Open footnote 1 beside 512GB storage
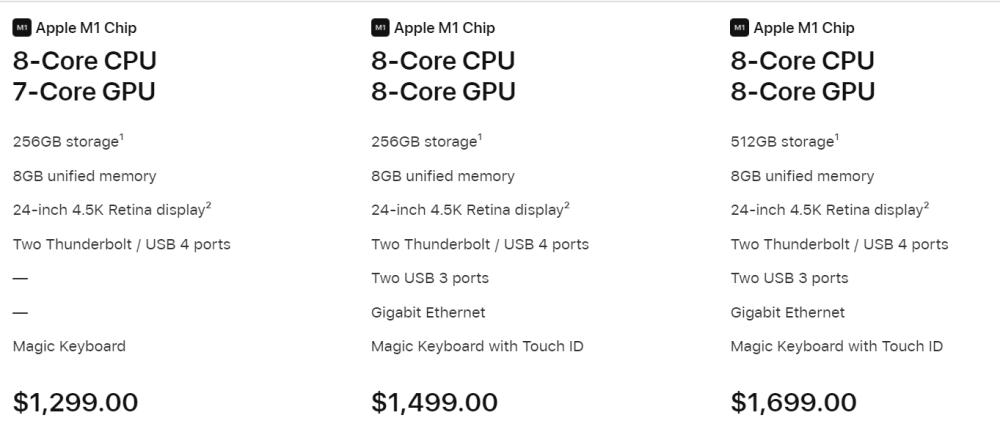 837,137
